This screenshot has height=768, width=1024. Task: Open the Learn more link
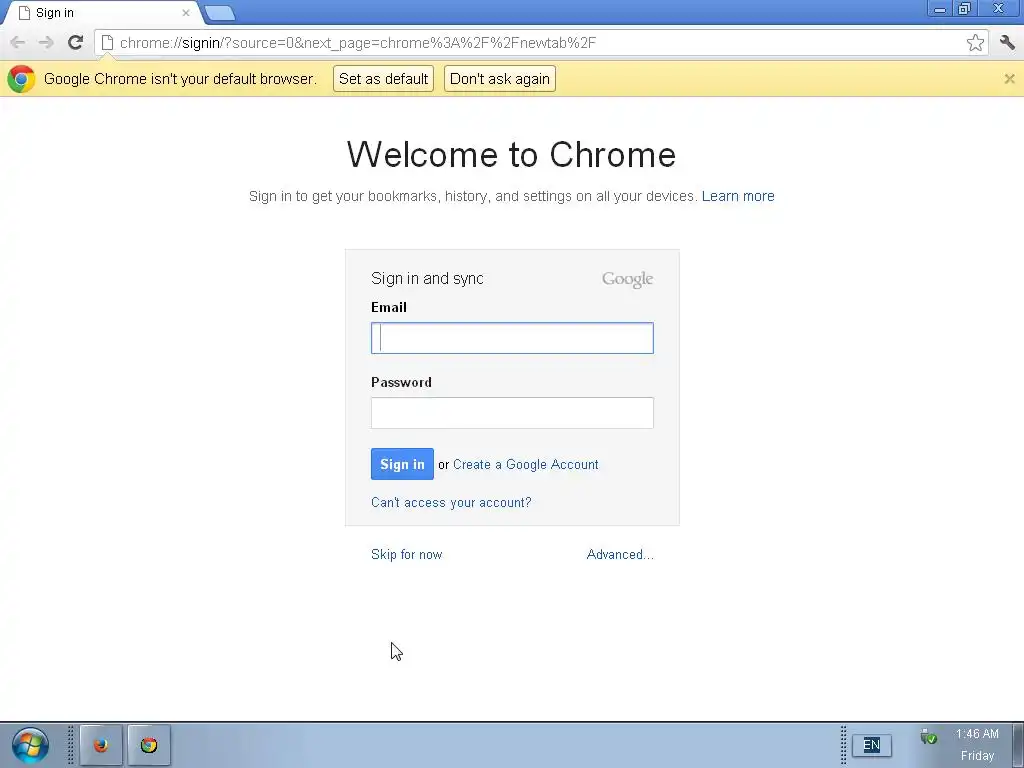(x=738, y=196)
